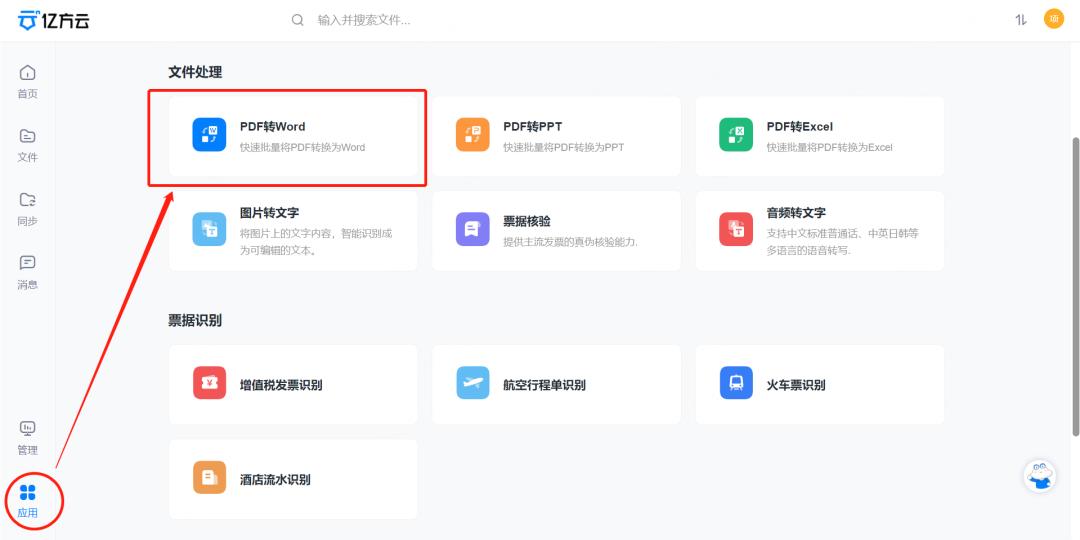Open the 票据核验 title
This screenshot has height=540, width=1080.
[527, 221]
